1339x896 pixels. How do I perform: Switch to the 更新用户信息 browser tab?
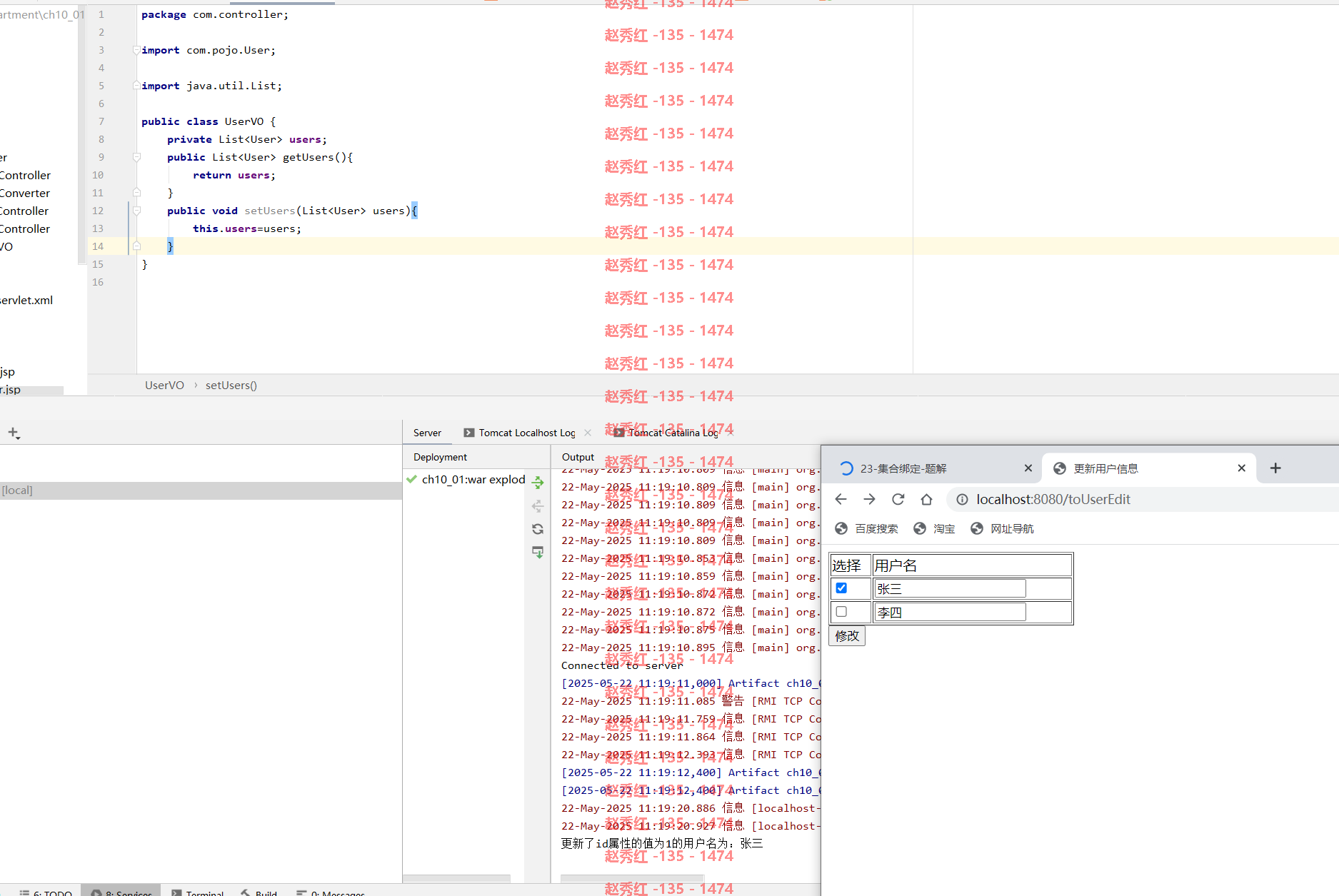pyautogui.click(x=1148, y=468)
